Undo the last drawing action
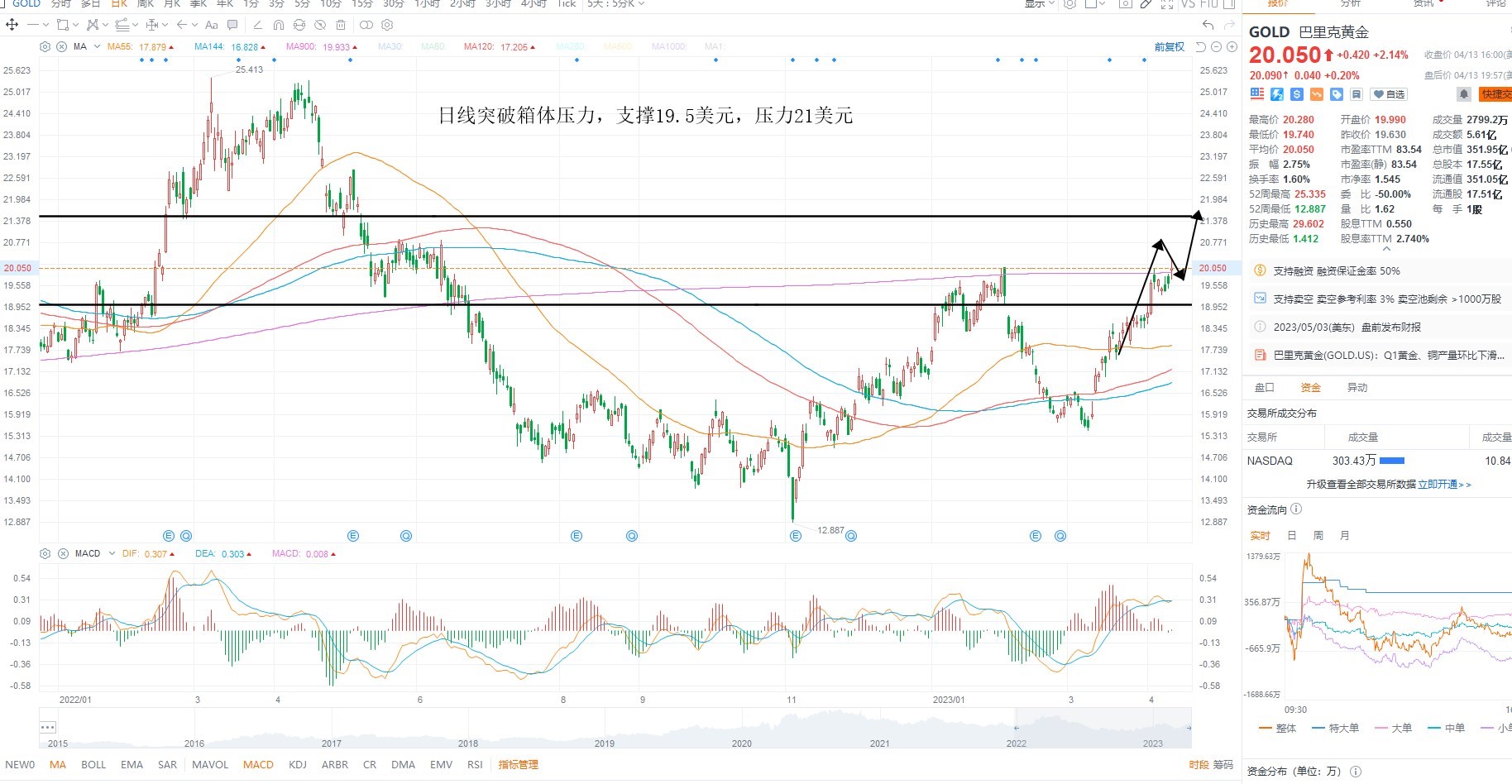Viewport: 1512px width, 784px height. tap(1208, 25)
